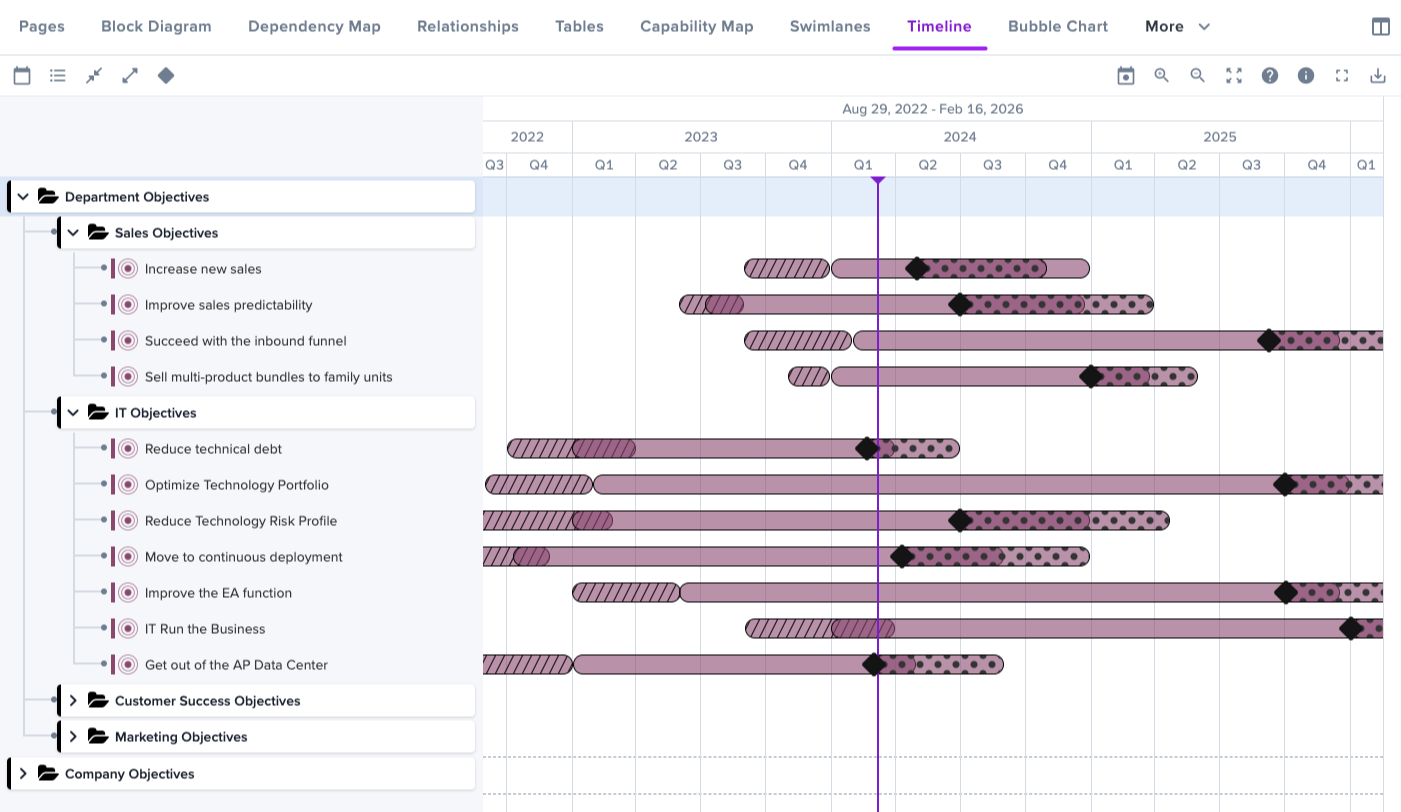1401x812 pixels.
Task: Click the folder icon of Marketing Objectives
Action: [x=98, y=736]
